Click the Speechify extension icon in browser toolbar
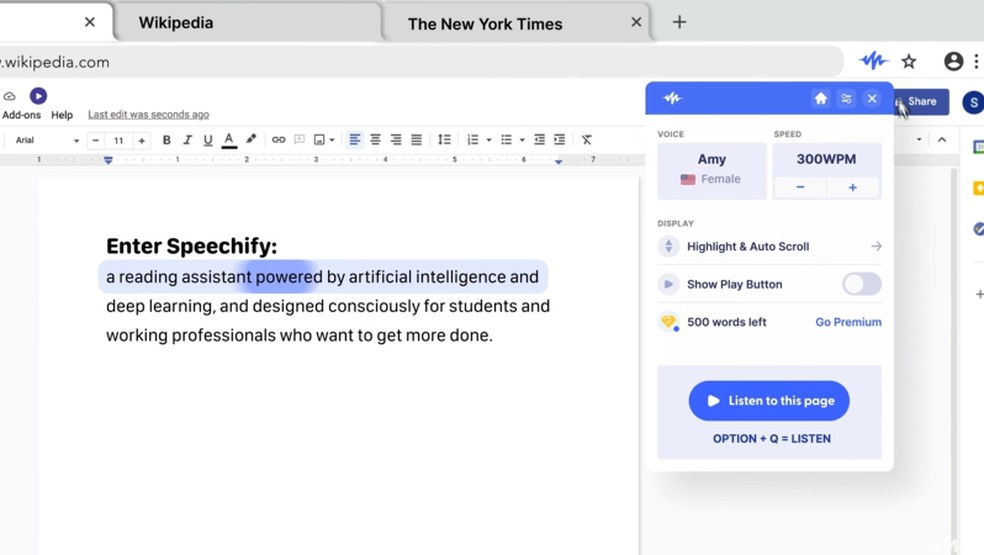The width and height of the screenshot is (984, 555). click(873, 61)
